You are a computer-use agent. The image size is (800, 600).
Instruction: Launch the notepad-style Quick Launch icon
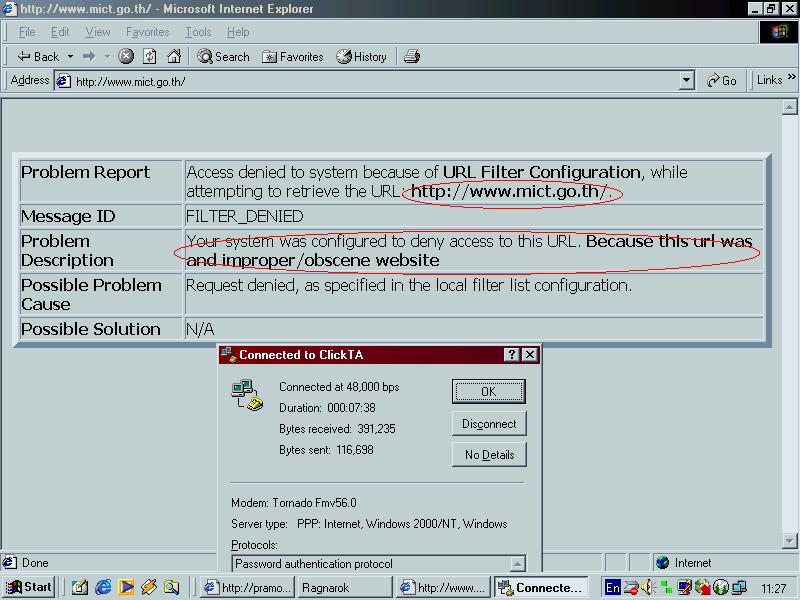[x=80, y=587]
